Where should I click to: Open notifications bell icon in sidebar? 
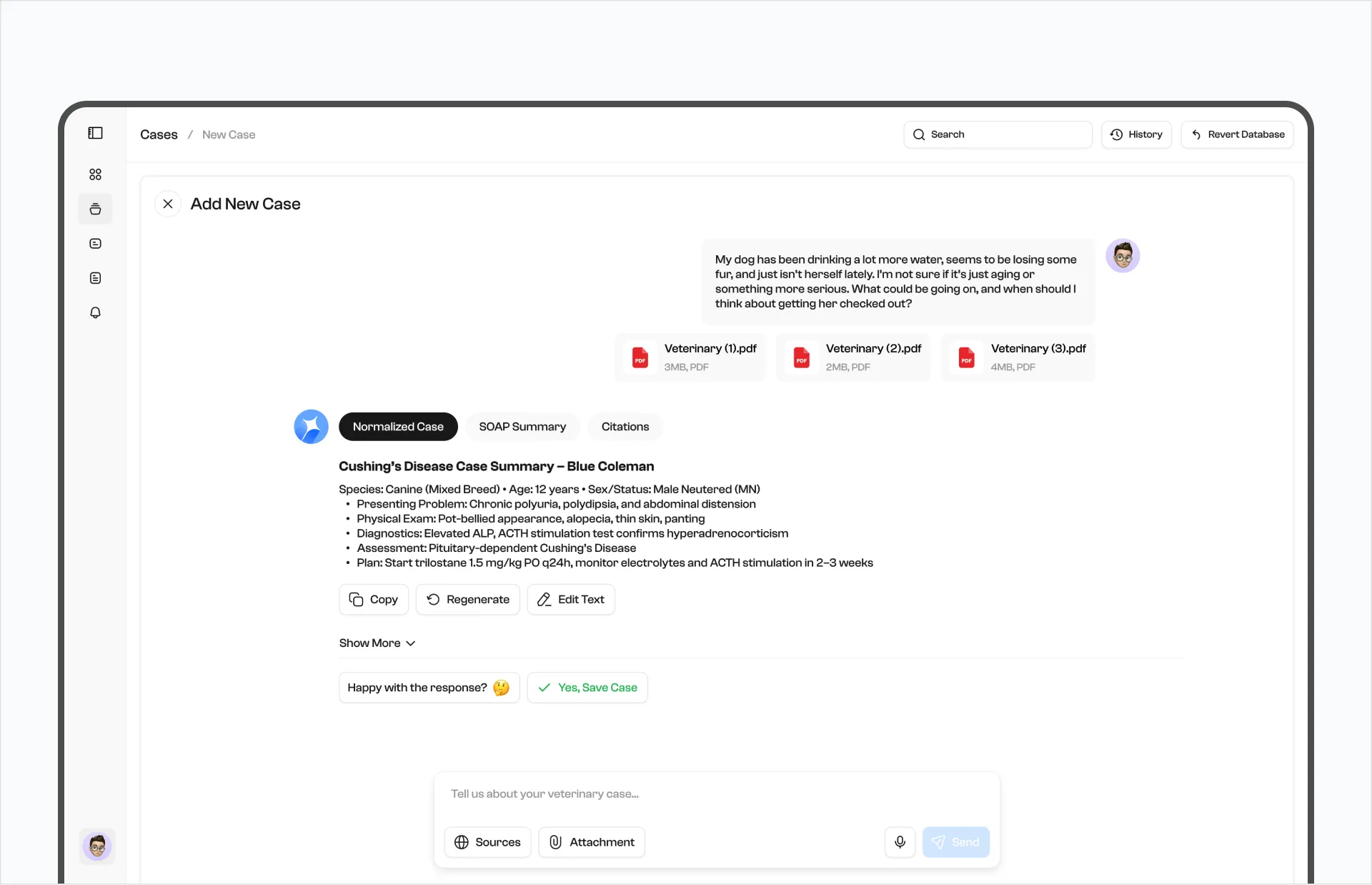coord(95,312)
